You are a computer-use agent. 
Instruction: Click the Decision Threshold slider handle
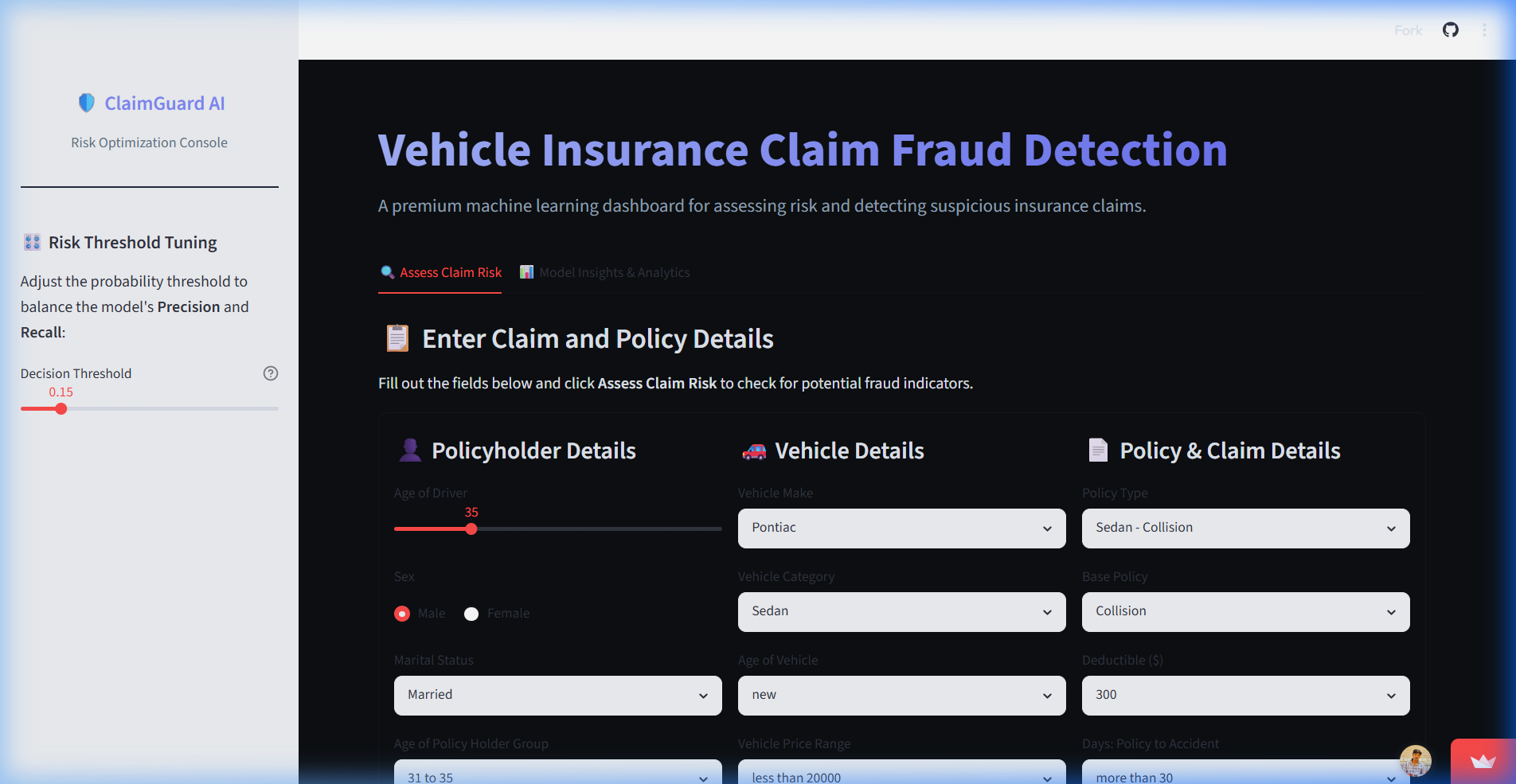tap(61, 409)
